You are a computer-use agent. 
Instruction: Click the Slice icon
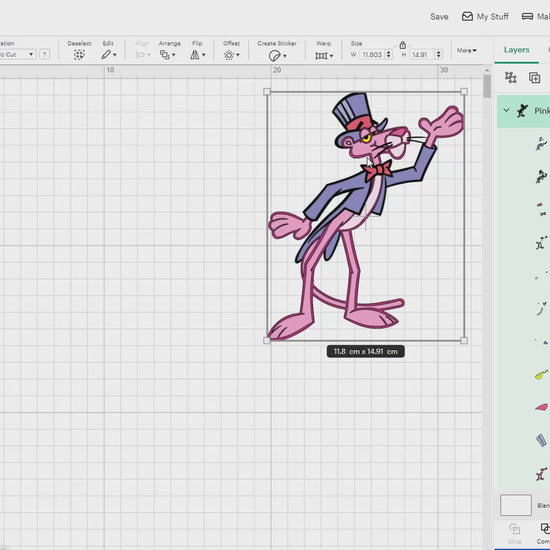tap(514, 529)
